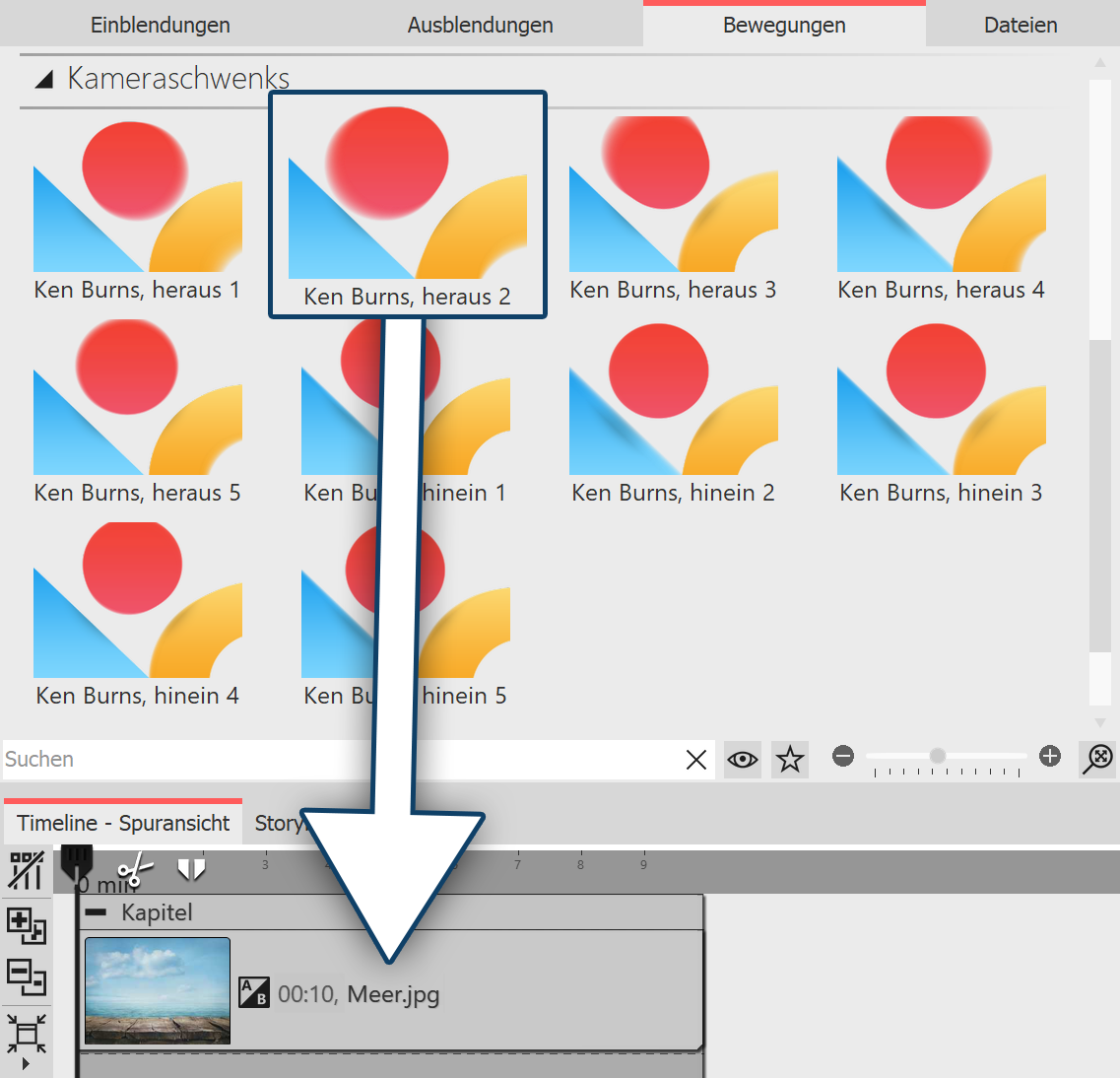Image resolution: width=1120 pixels, height=1078 pixels.
Task: Click the fit timeline to view icon
Action: tap(27, 1034)
